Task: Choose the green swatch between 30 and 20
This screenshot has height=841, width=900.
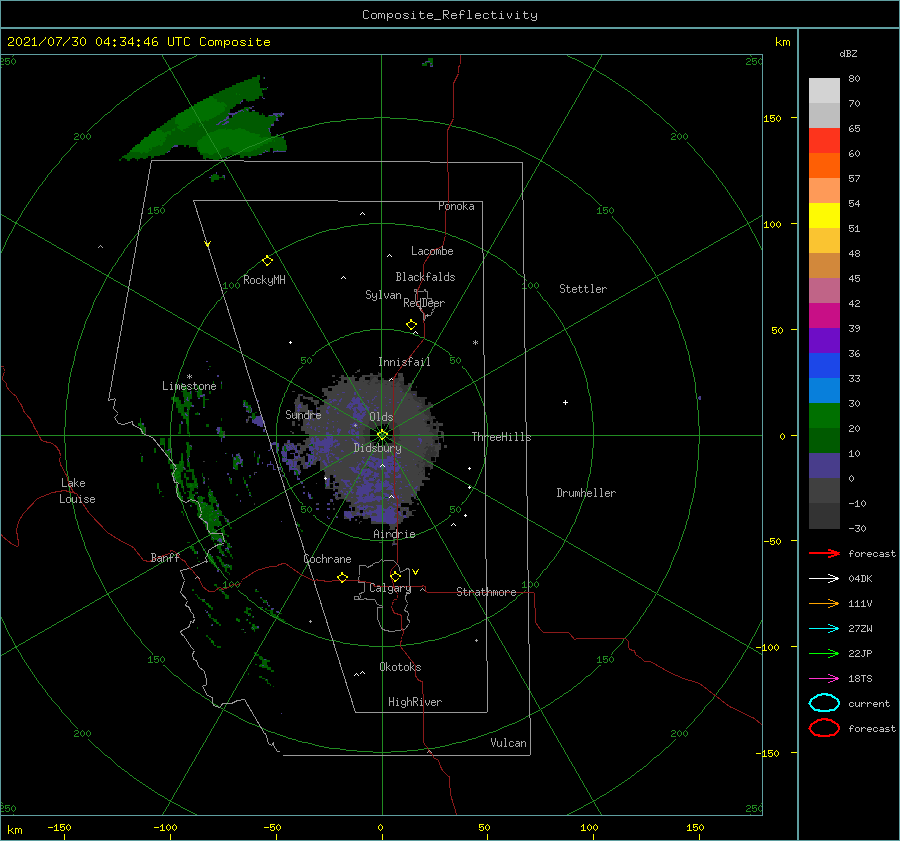Action: pyautogui.click(x=824, y=416)
